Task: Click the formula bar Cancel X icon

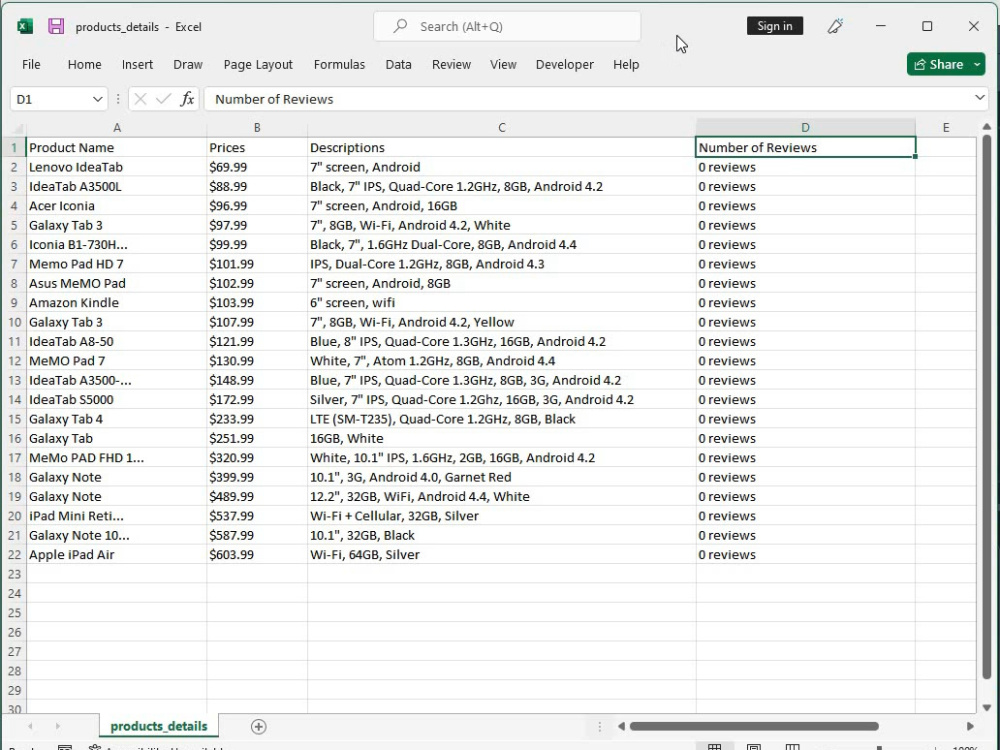Action: pyautogui.click(x=140, y=99)
